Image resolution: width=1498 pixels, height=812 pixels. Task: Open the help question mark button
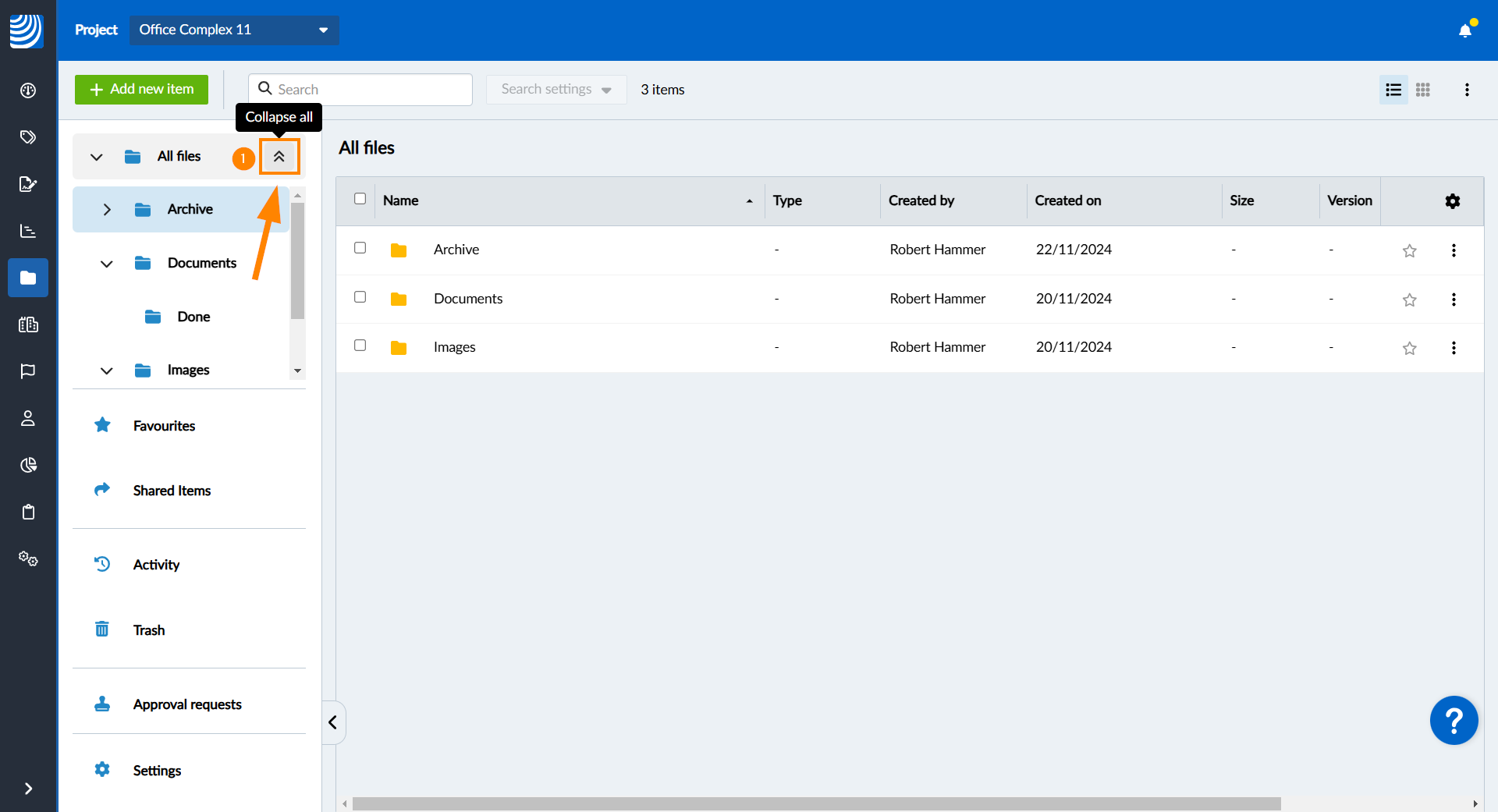point(1454,720)
